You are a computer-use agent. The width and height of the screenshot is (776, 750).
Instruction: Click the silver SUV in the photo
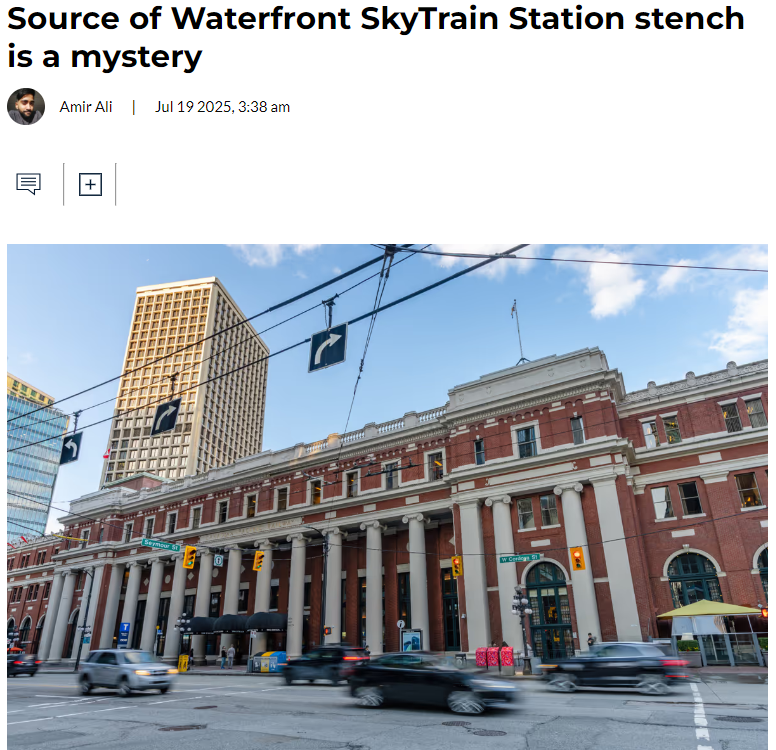tap(127, 671)
